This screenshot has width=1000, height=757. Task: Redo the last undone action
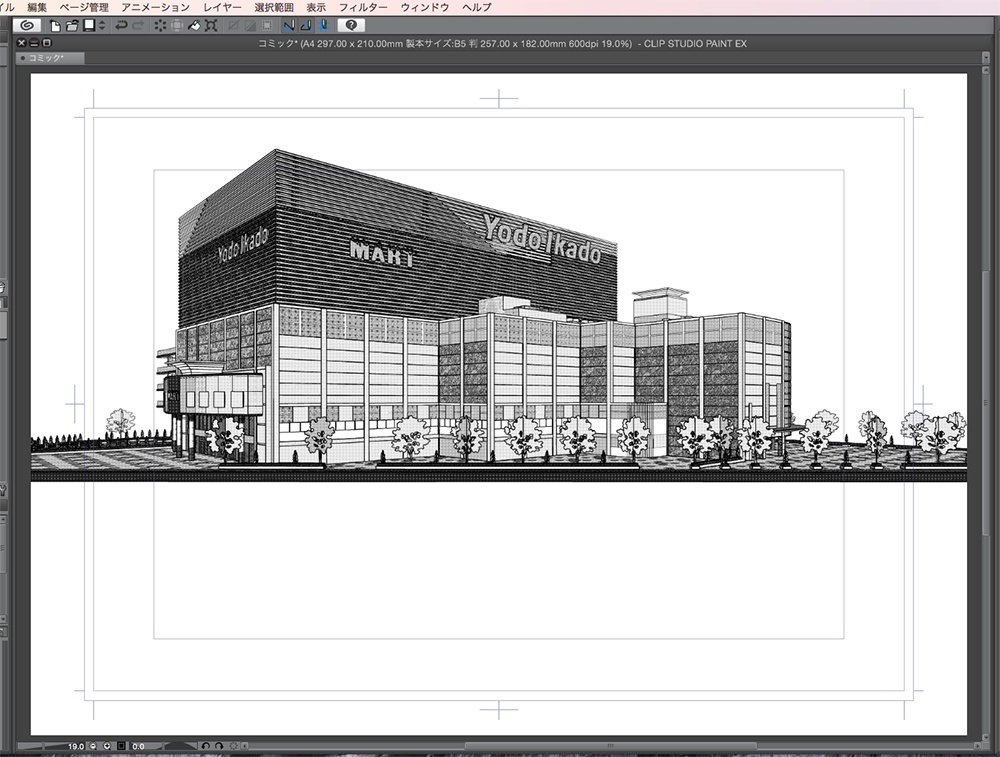(138, 26)
